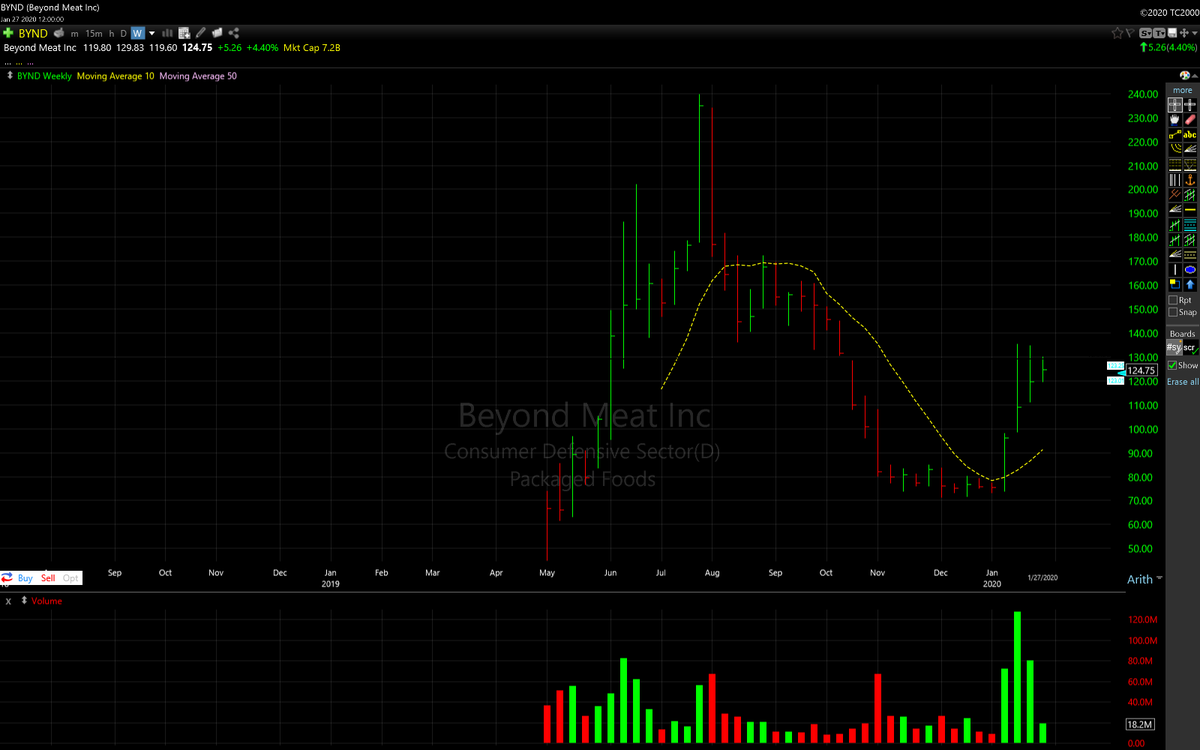The height and width of the screenshot is (750, 1200).
Task: Select the blue ellipse drawing tool
Action: click(x=1191, y=270)
